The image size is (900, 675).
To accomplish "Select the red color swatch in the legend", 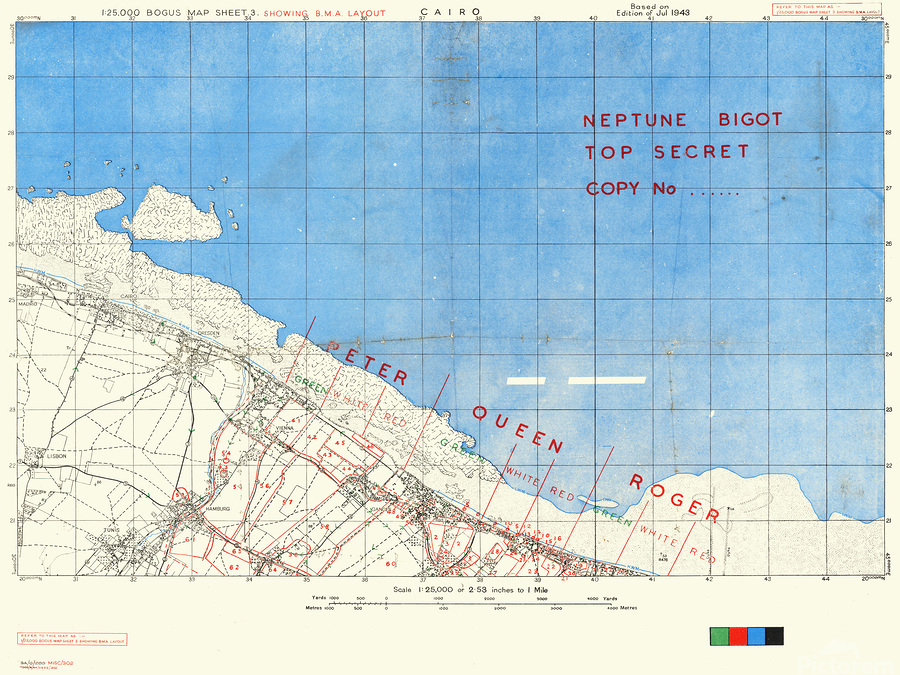I will (x=736, y=634).
